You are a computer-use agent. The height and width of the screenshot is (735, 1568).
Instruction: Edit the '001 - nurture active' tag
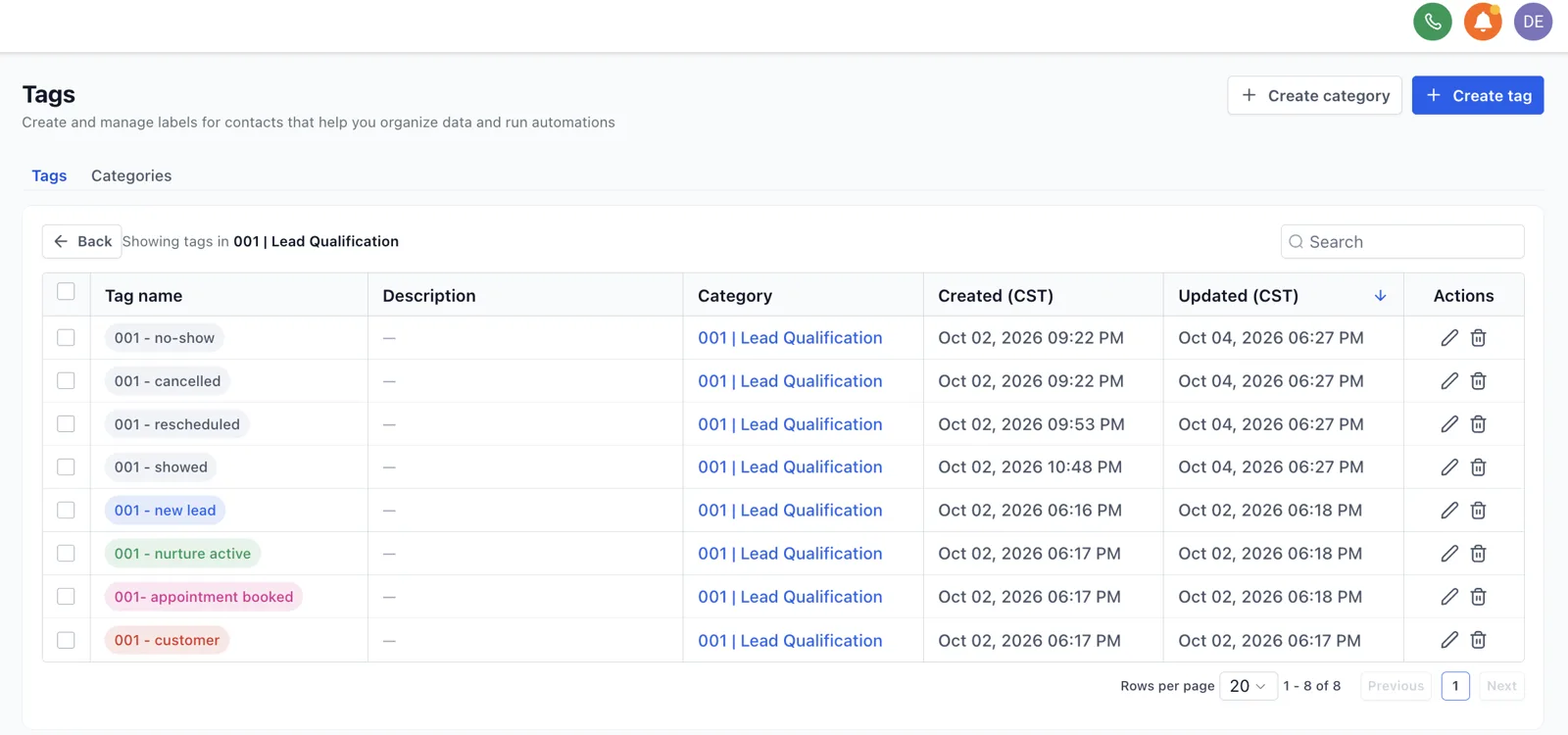[x=1449, y=554]
